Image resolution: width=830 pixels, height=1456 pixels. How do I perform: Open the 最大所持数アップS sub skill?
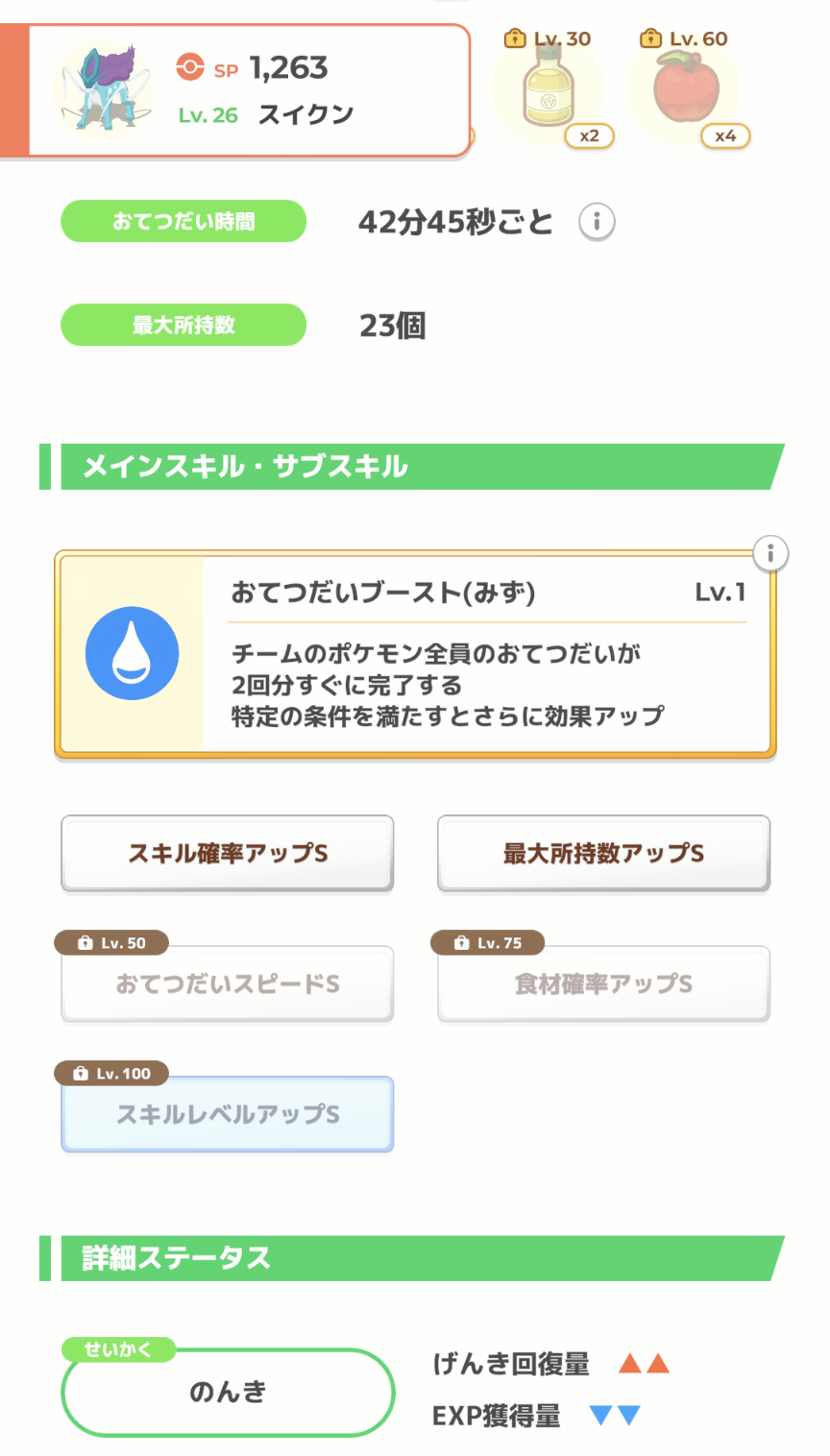(x=603, y=853)
